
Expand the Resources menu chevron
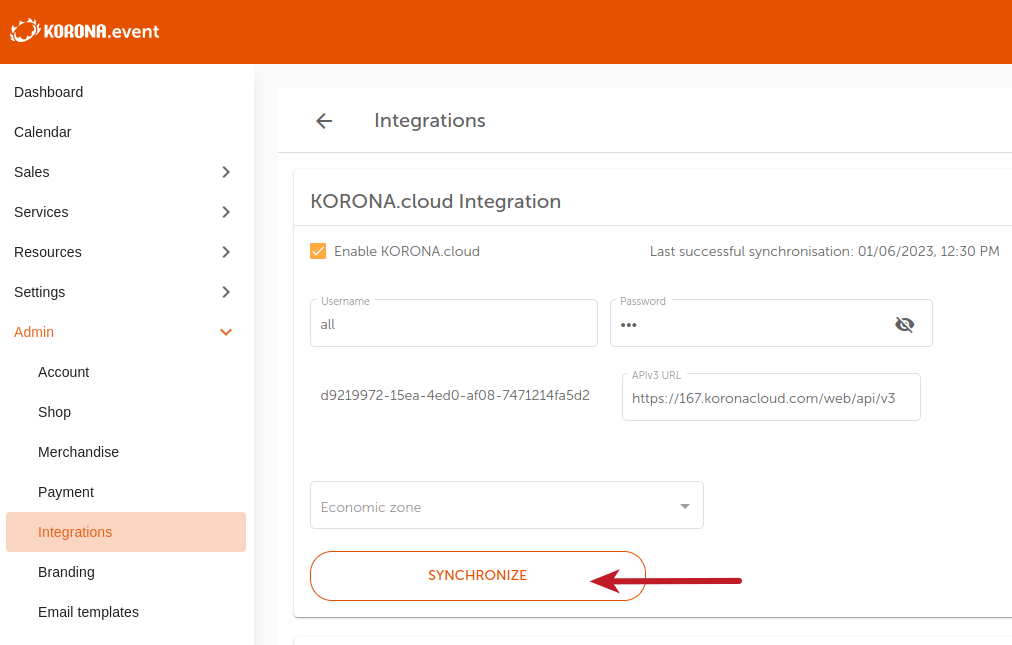click(226, 252)
